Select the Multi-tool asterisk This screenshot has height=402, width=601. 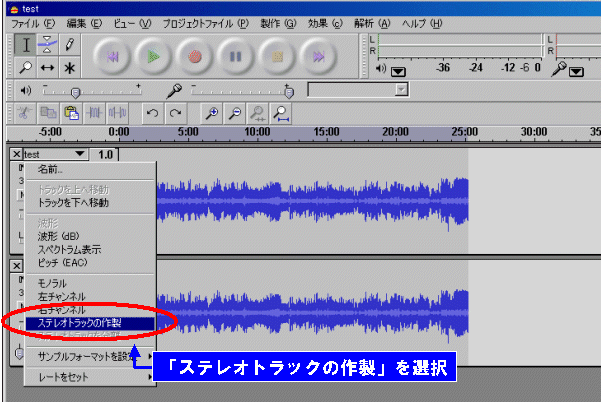[x=69, y=68]
